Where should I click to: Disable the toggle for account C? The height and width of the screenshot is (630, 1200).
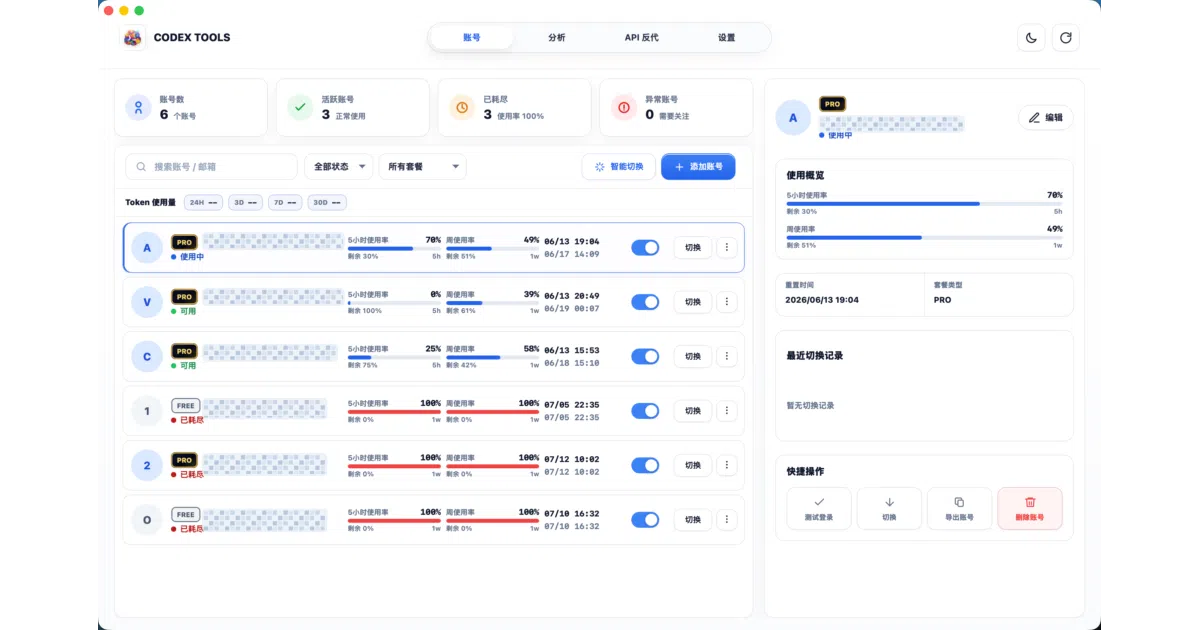645,356
